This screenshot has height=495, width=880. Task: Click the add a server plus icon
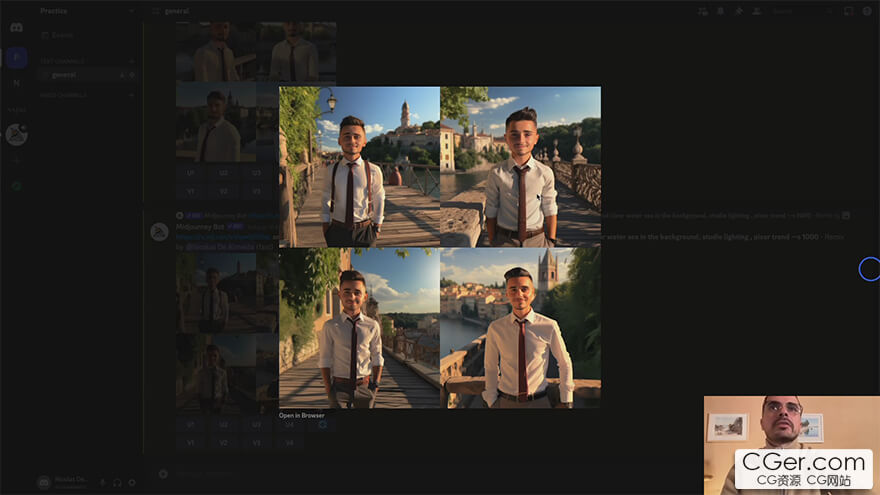(x=16, y=161)
